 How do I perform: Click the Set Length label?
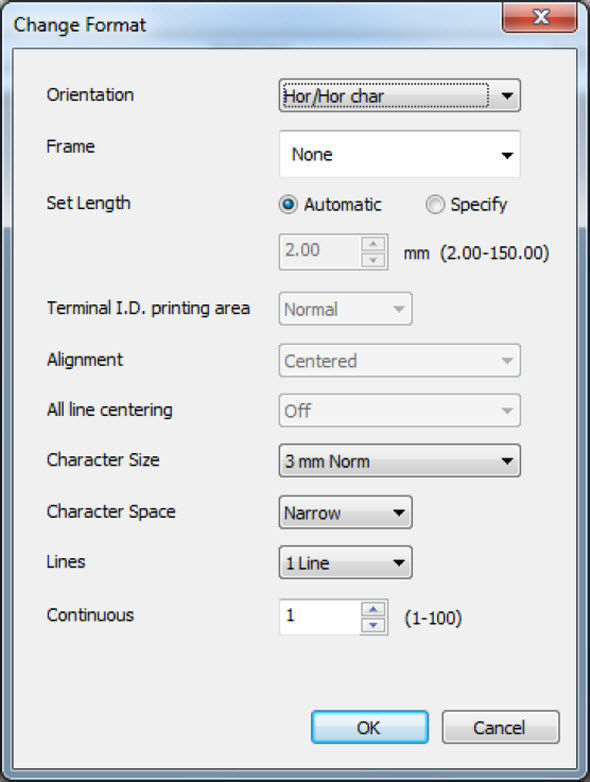pos(88,203)
